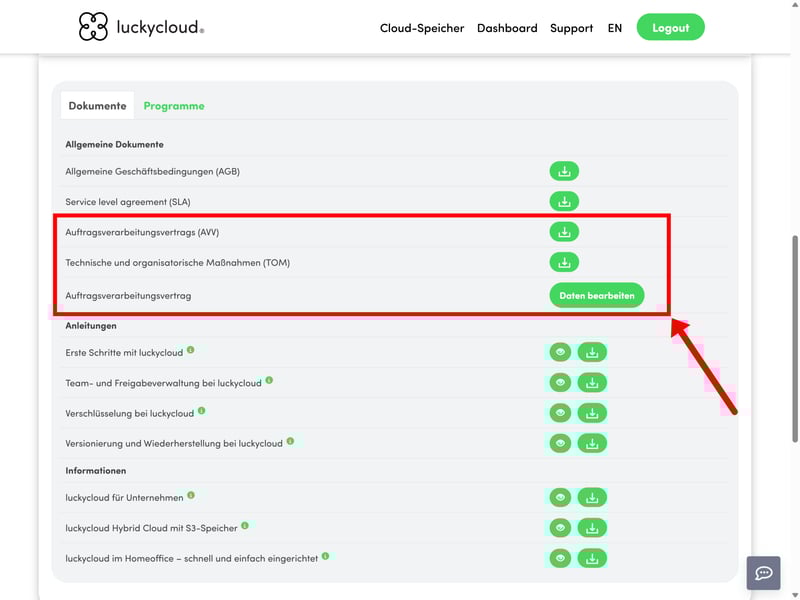Download luckycloud im Homeoffice info
This screenshot has width=800, height=600.
[x=592, y=558]
